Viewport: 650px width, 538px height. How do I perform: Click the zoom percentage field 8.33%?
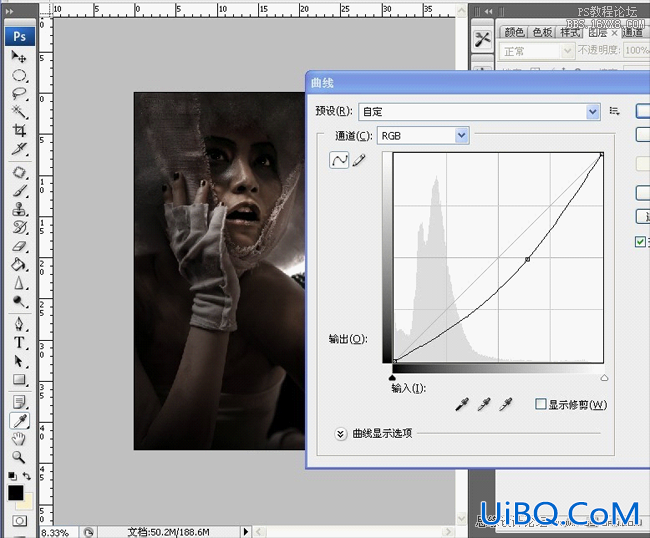coord(57,532)
